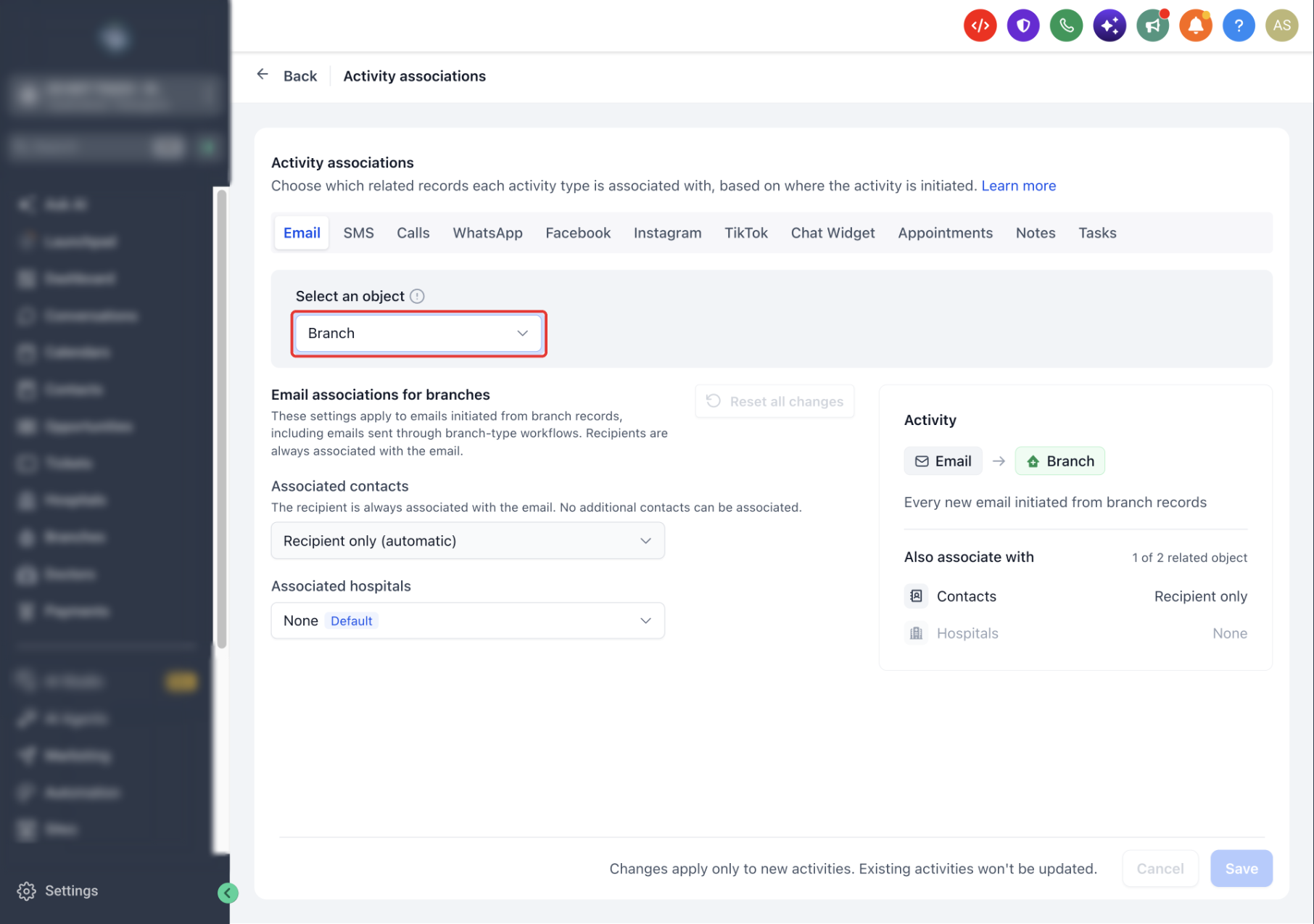The height and width of the screenshot is (924, 1314).
Task: Open the green phone dialer icon
Action: click(1066, 26)
